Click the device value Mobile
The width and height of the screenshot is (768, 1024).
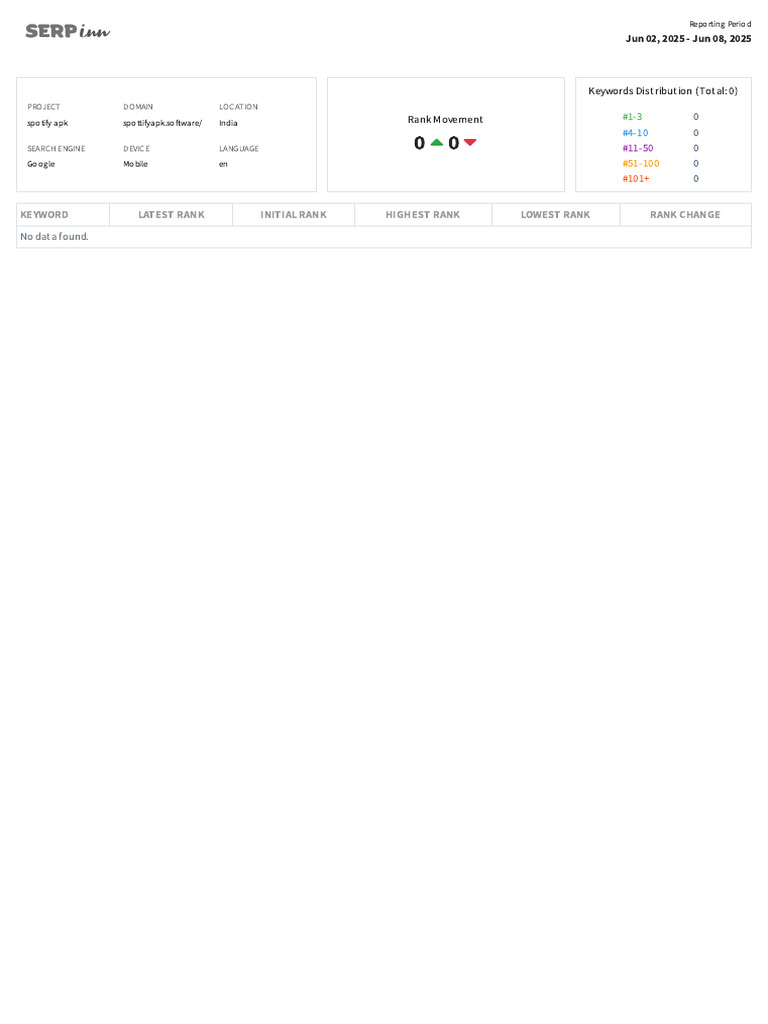[x=135, y=164]
